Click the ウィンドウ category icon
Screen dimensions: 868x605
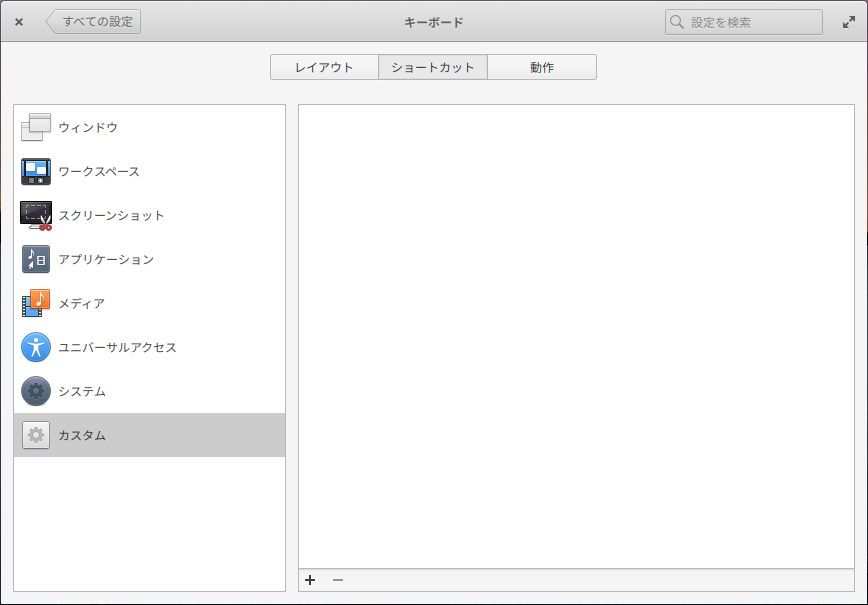(x=36, y=127)
